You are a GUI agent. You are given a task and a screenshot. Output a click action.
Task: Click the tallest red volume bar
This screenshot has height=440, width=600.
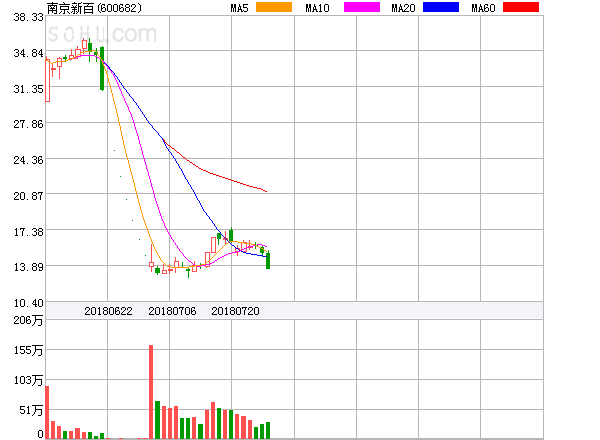151,392
